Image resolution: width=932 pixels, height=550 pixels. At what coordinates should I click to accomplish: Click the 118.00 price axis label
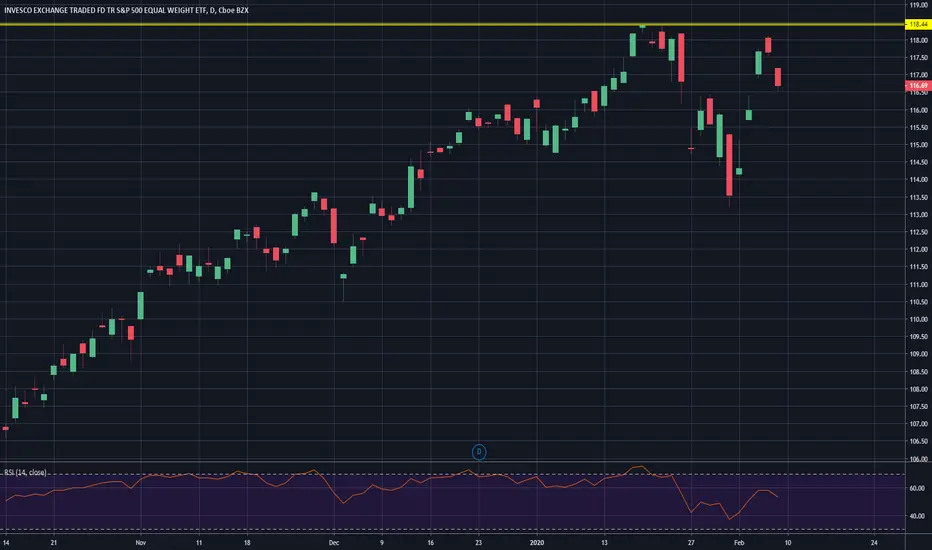pos(918,40)
